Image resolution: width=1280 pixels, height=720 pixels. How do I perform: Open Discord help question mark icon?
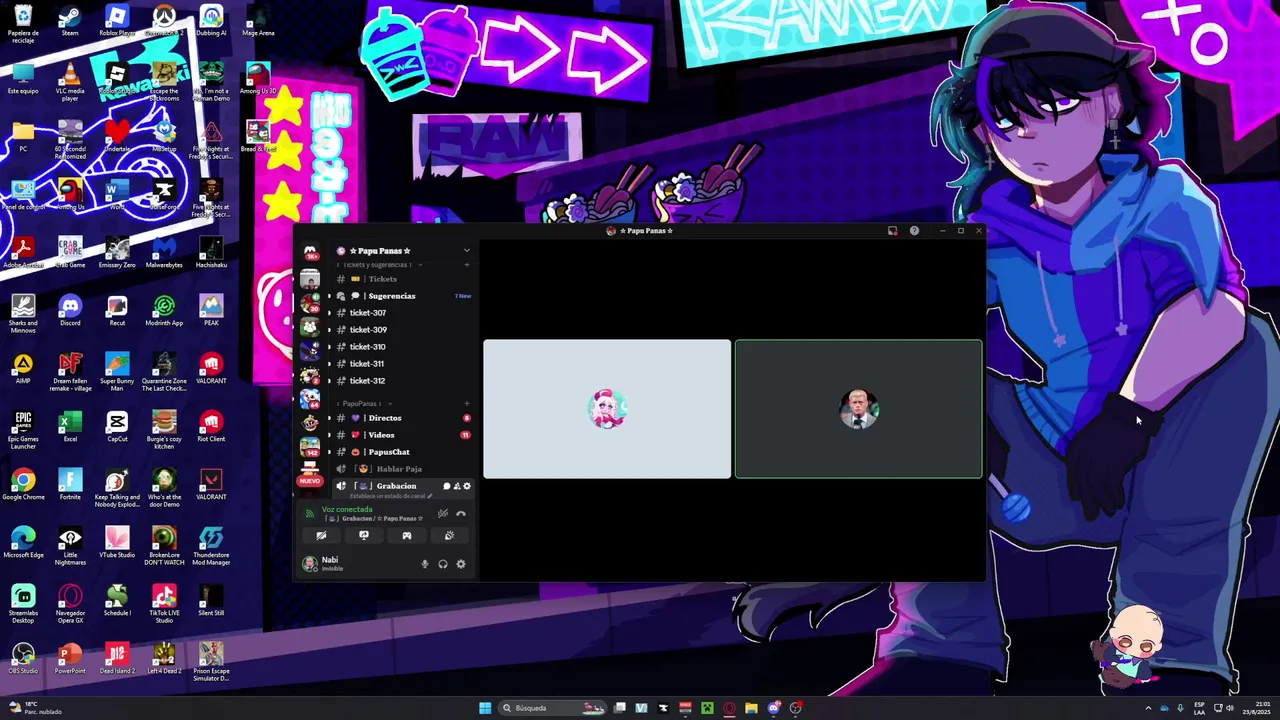[x=914, y=231]
